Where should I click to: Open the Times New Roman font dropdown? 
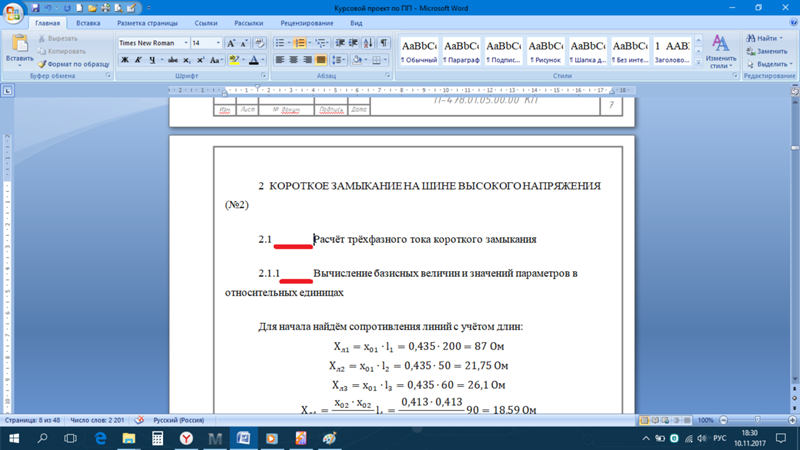(x=186, y=43)
